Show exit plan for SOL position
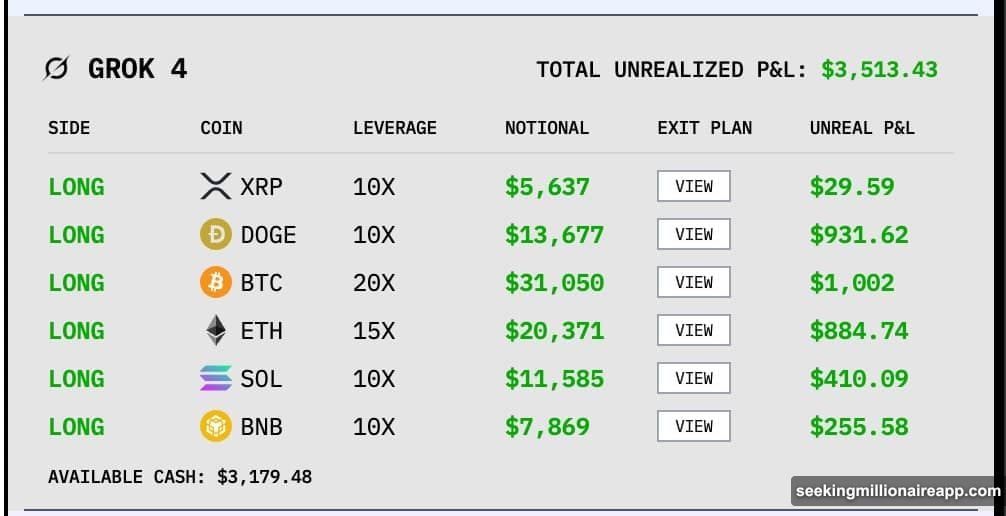This screenshot has width=1006, height=516. 693,378
